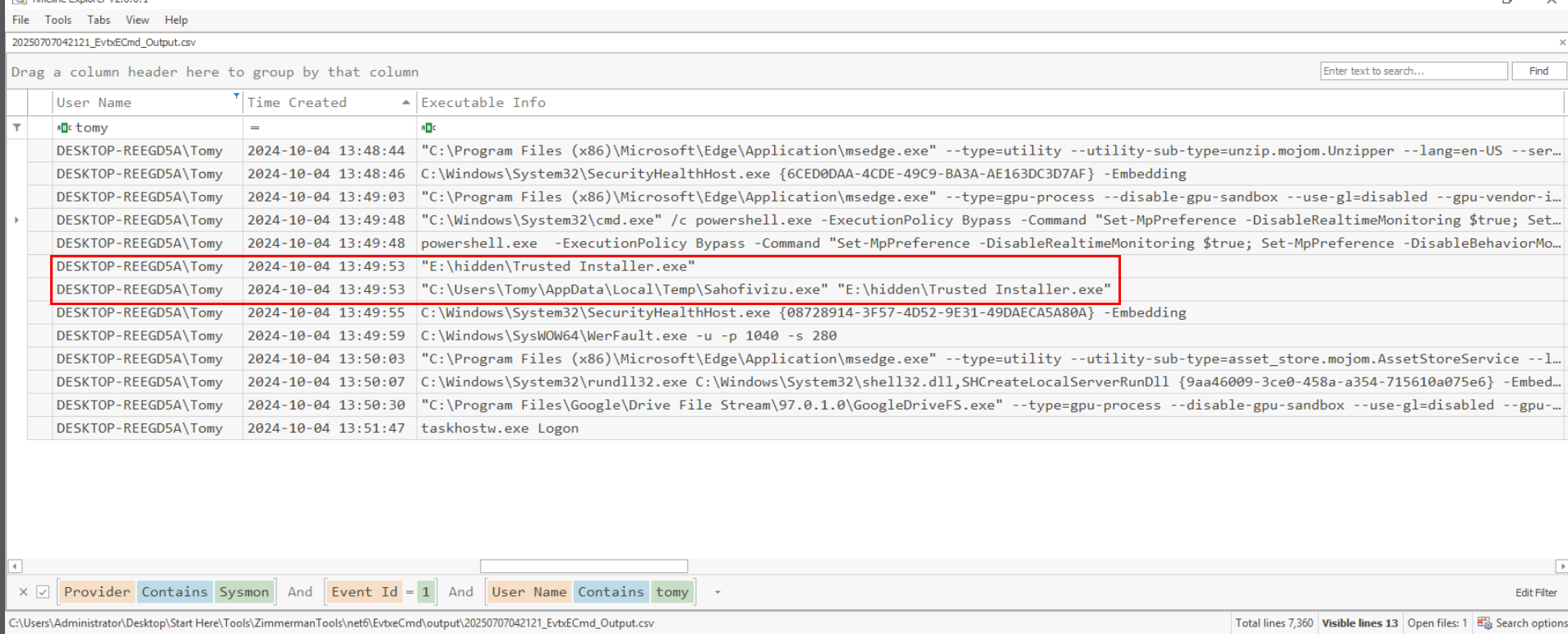1568x634 pixels.
Task: Click the sort arrow on Time Created header
Action: [406, 103]
